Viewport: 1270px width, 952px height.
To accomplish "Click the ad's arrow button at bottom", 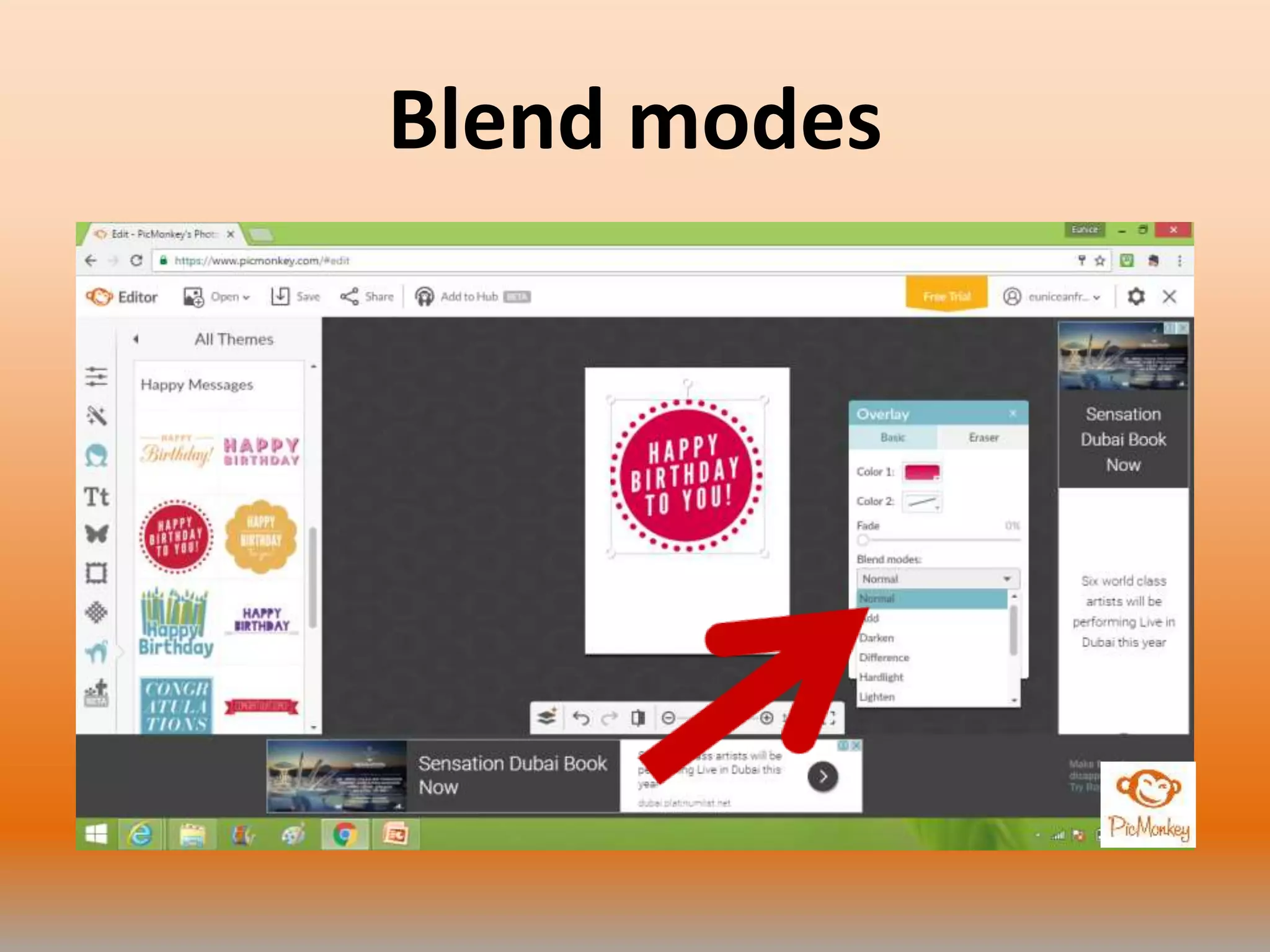I will 823,777.
